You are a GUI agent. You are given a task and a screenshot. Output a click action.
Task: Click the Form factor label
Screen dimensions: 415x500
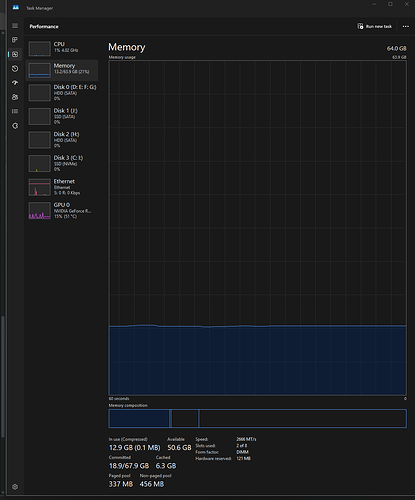pyautogui.click(x=207, y=452)
